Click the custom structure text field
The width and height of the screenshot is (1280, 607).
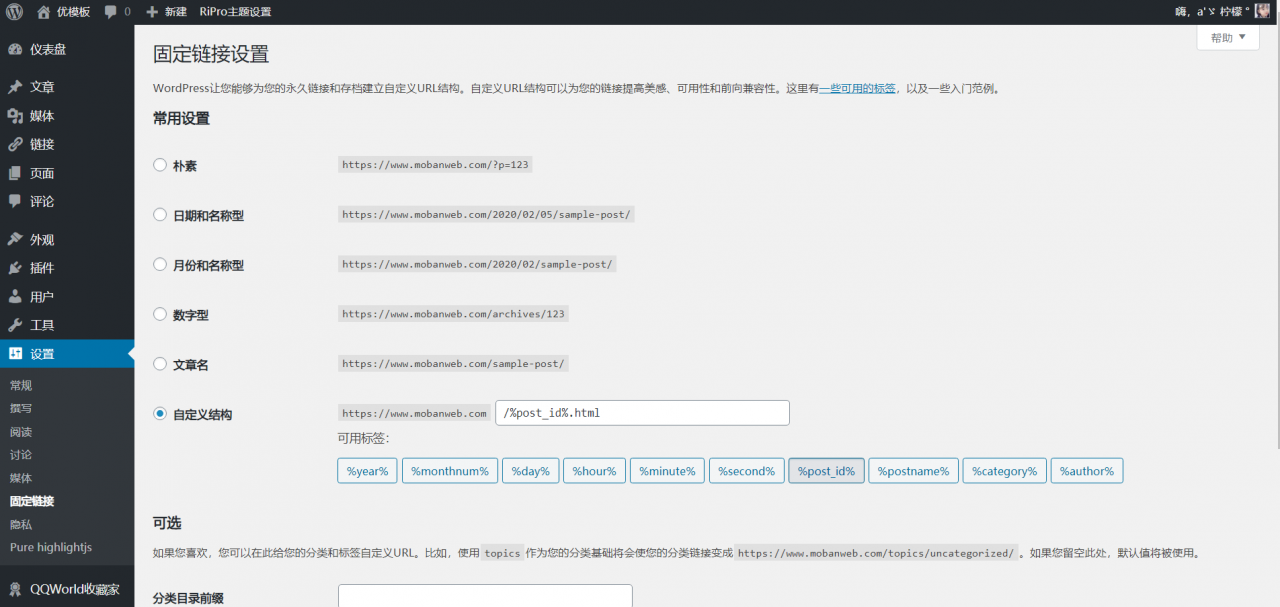642,413
